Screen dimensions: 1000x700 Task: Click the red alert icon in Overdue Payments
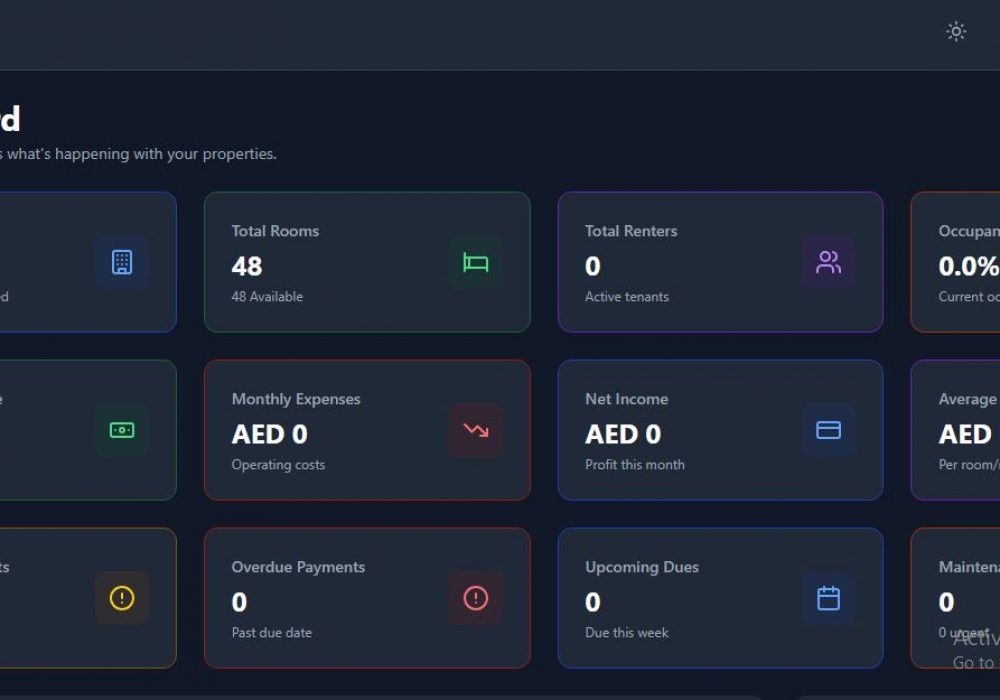[475, 598]
